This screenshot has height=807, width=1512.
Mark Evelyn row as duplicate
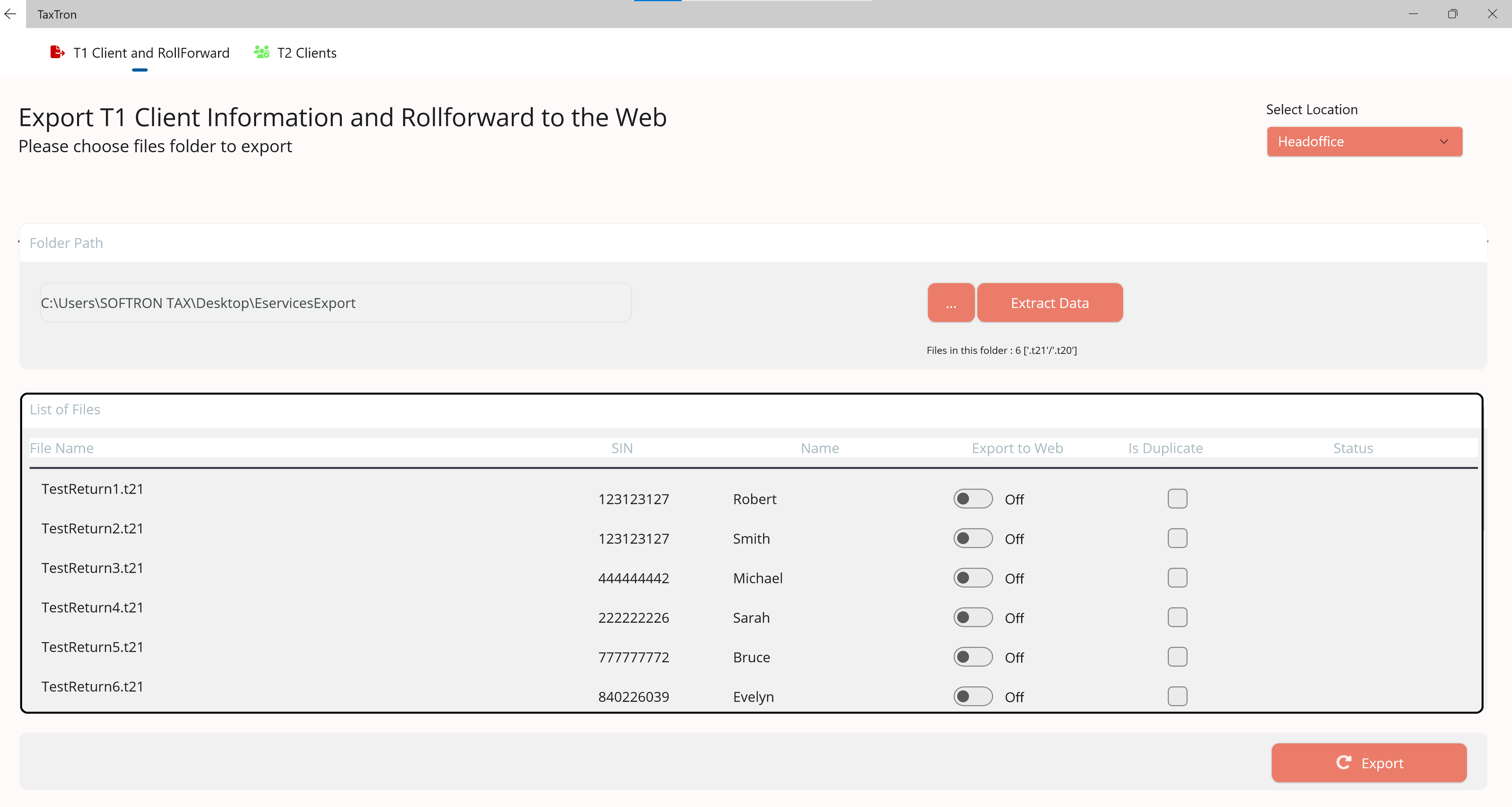pos(1177,696)
